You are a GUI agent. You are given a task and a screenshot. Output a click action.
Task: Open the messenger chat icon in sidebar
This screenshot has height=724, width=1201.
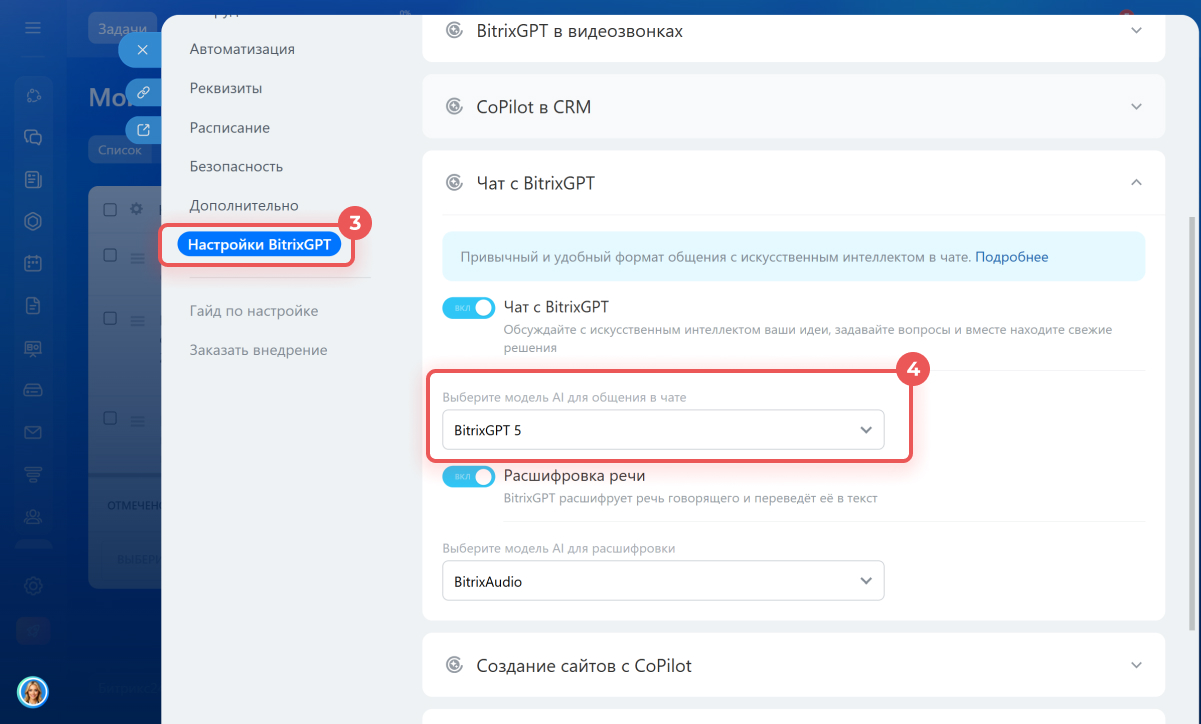(33, 137)
